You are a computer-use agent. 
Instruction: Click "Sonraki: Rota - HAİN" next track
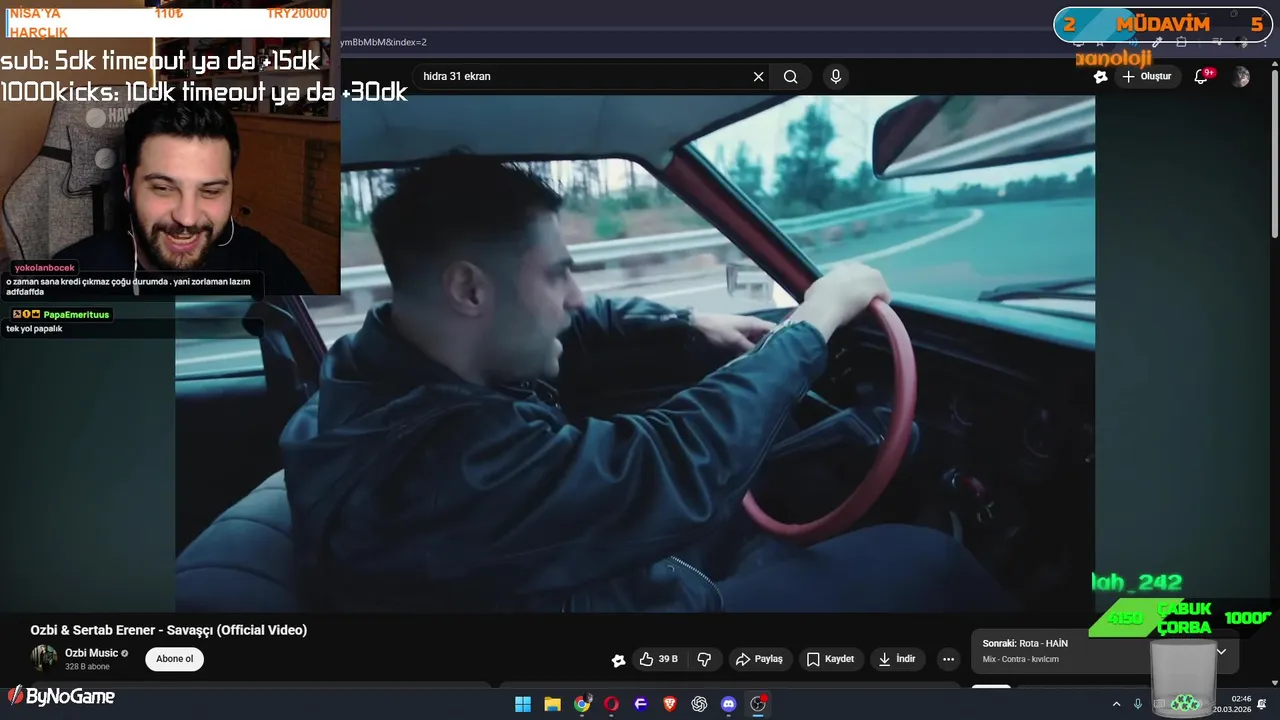[x=1025, y=644]
